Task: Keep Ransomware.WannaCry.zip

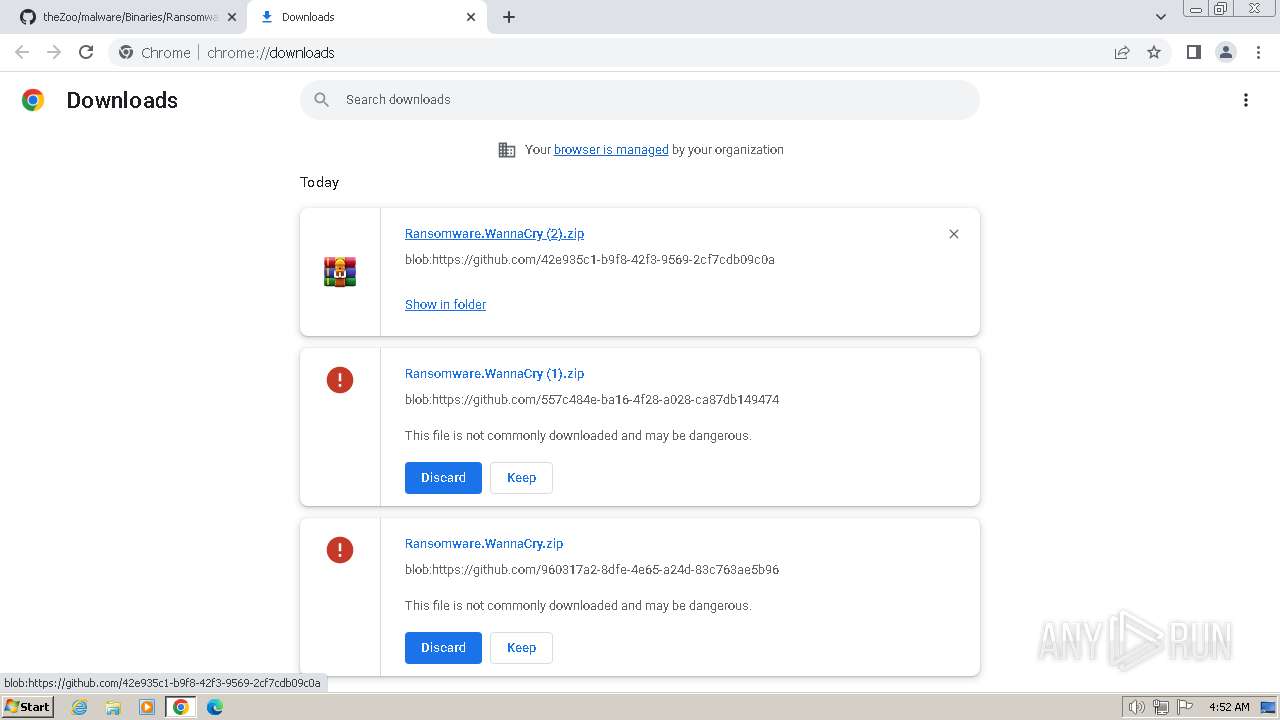Action: [x=521, y=648]
